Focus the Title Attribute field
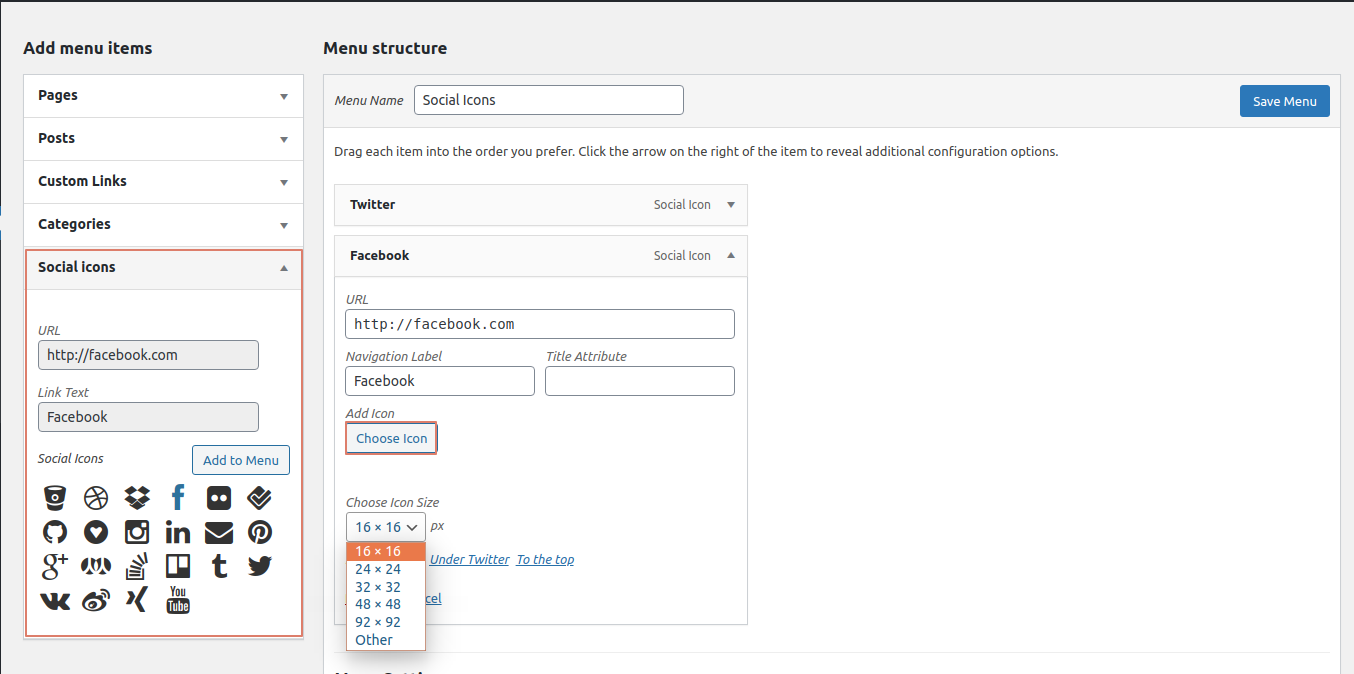1354x674 pixels. pyautogui.click(x=640, y=381)
